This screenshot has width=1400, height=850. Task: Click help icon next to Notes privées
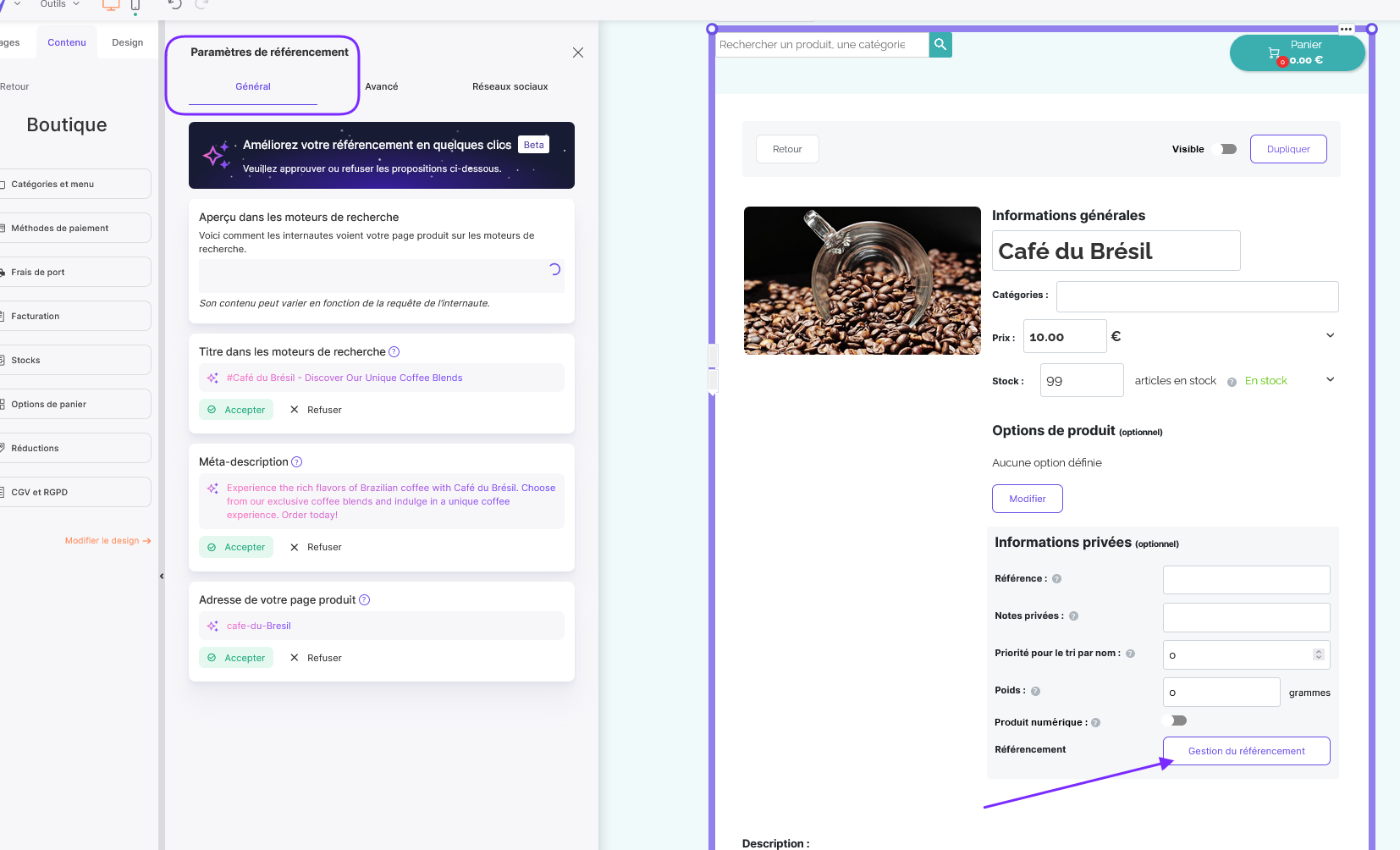(1073, 616)
